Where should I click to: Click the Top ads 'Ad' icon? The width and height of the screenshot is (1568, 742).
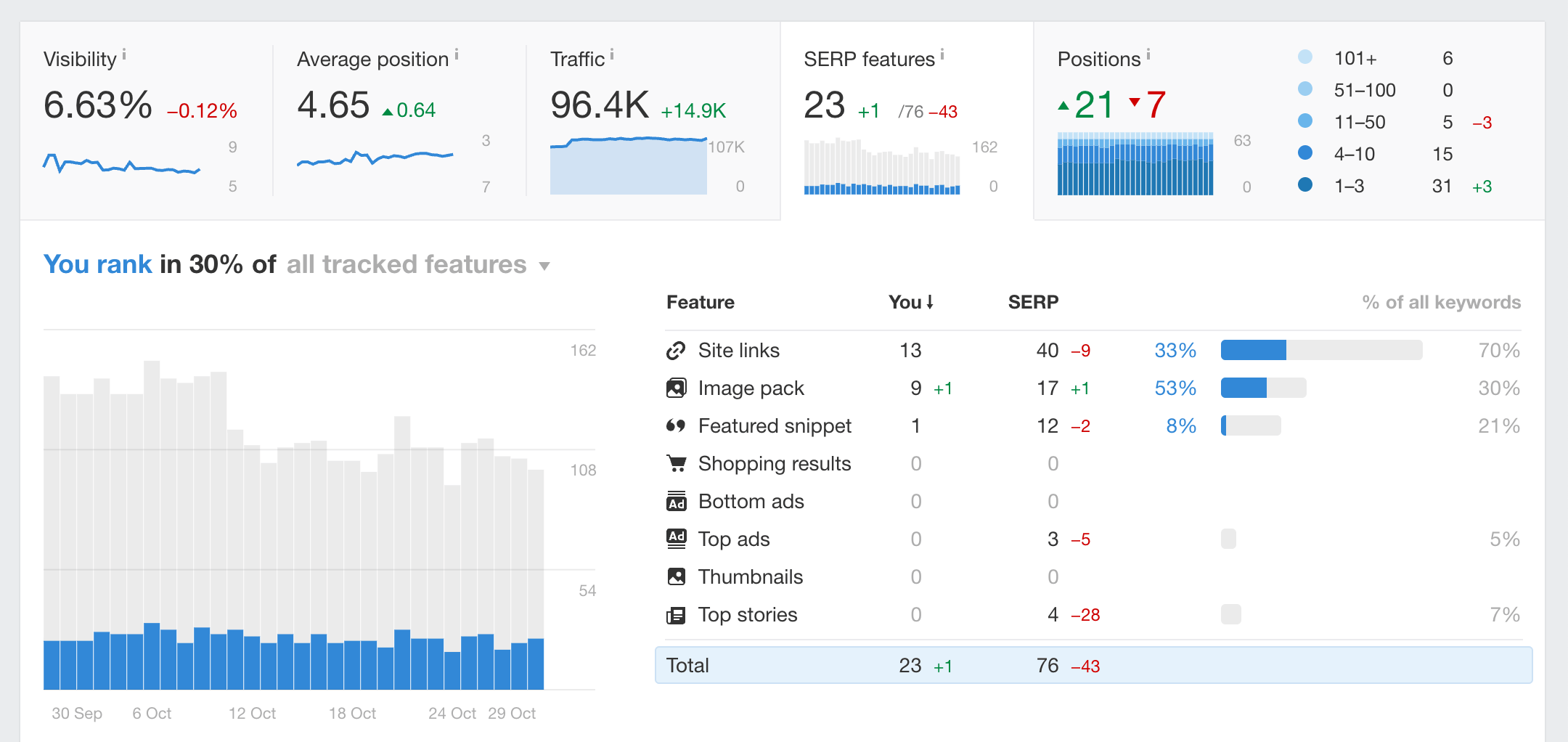[x=677, y=539]
